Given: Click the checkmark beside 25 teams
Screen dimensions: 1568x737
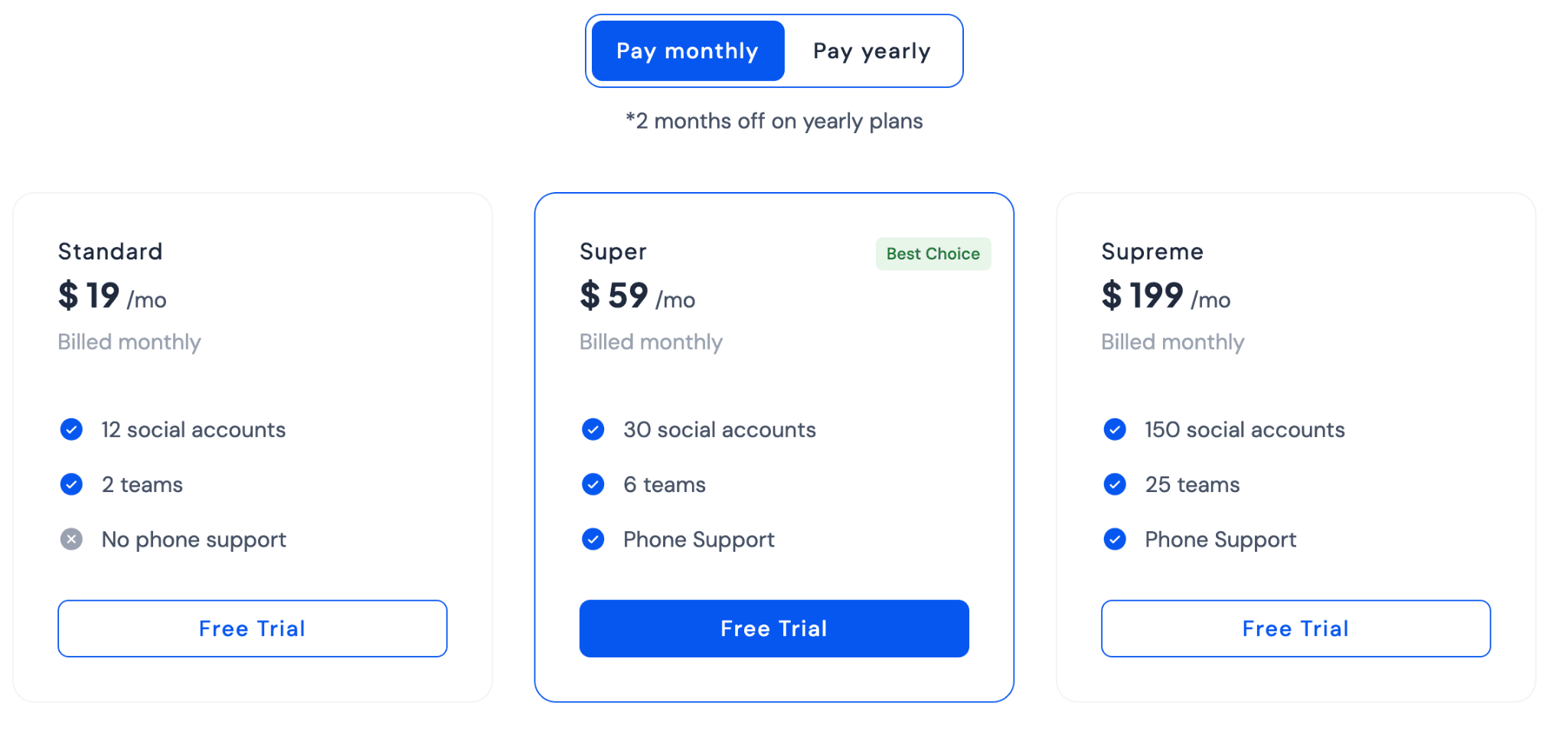Looking at the screenshot, I should coord(1115,484).
